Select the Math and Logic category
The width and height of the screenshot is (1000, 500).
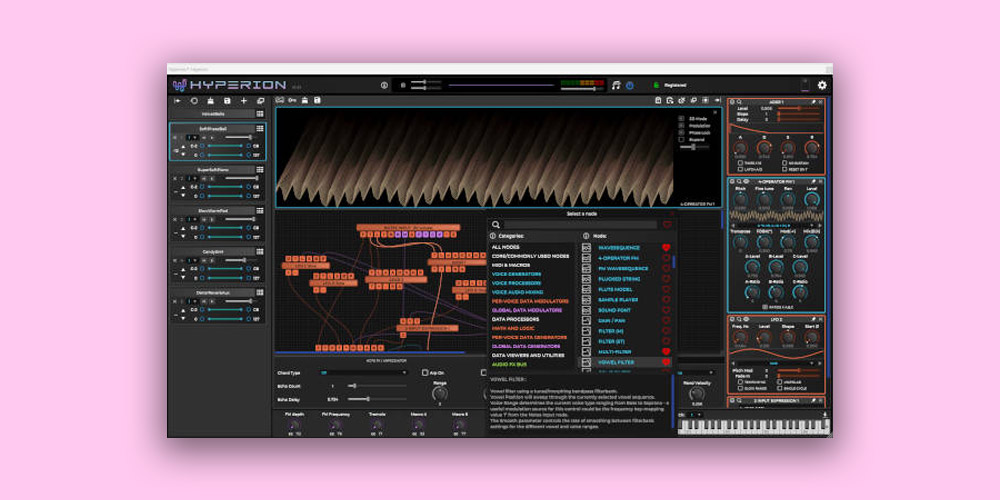[x=513, y=328]
